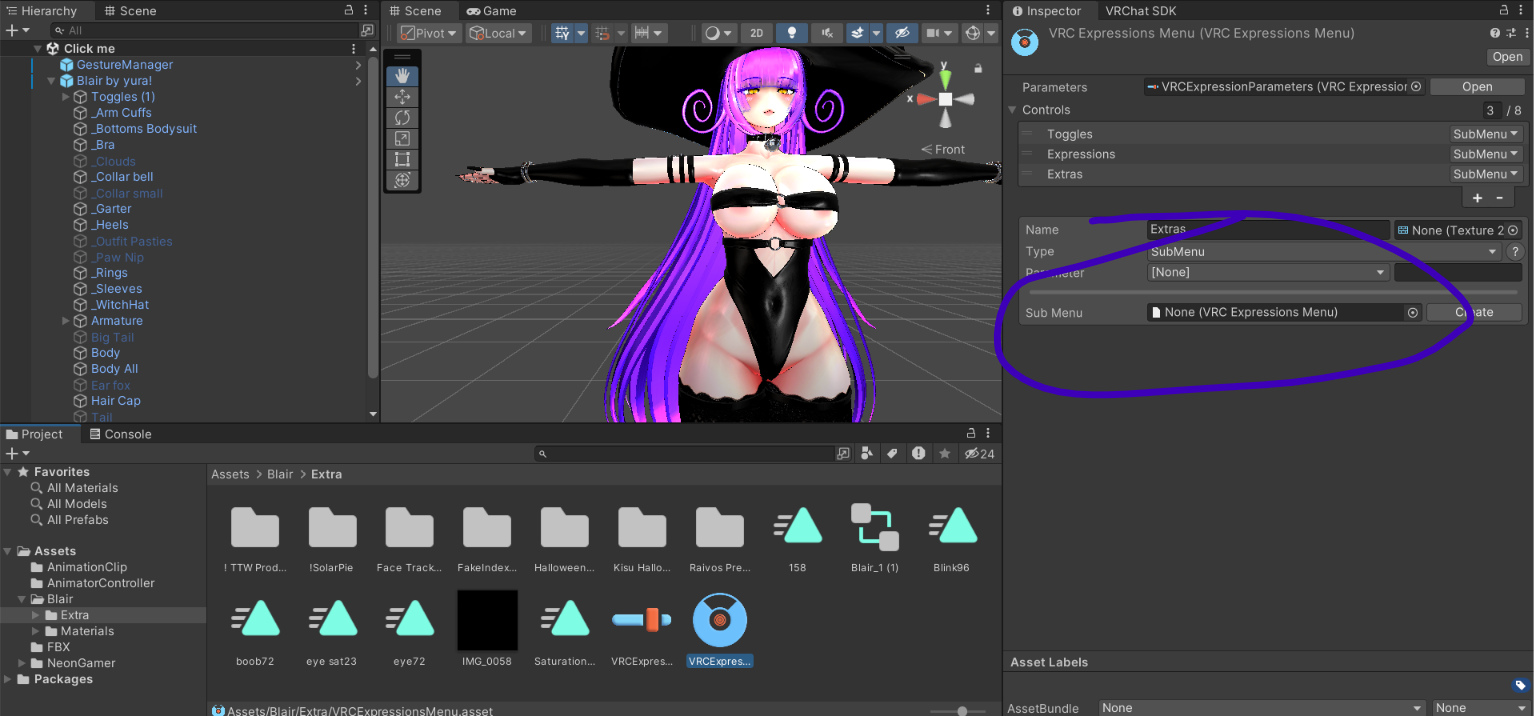Toggle Scene lighting bulb button
Image resolution: width=1534 pixels, height=716 pixels.
pos(793,33)
